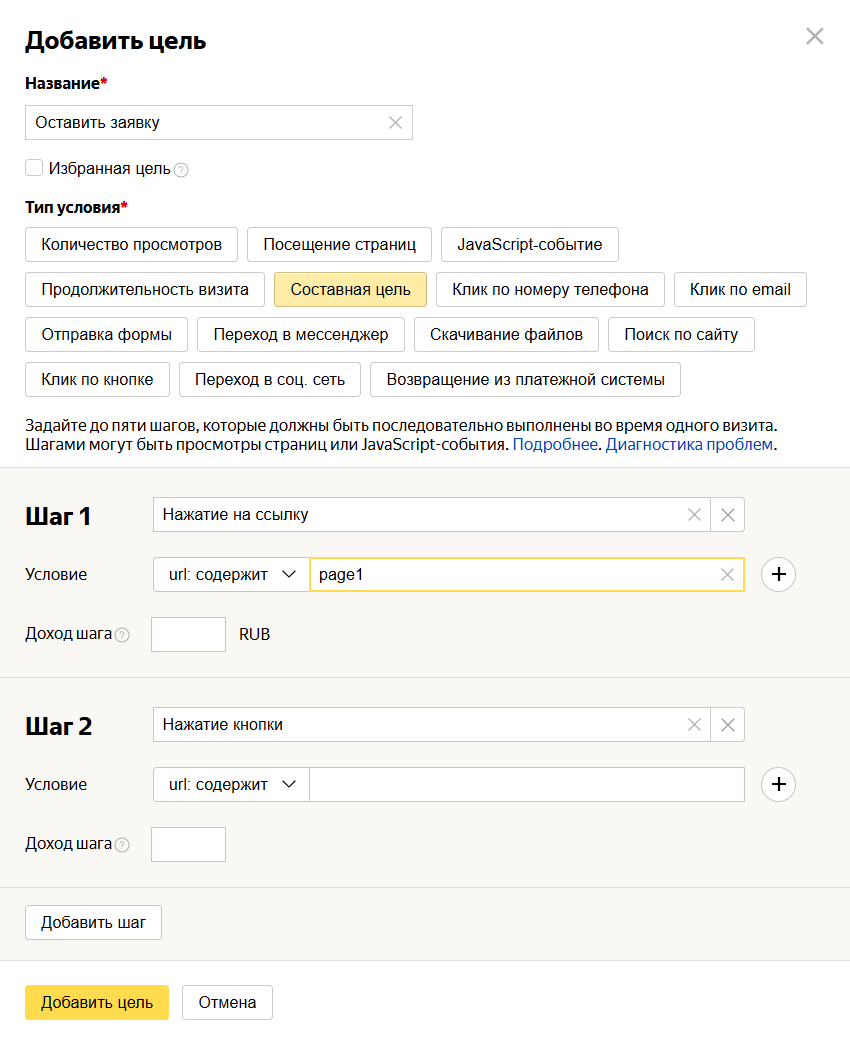Click the yellow Добавить цель button
The image size is (850, 1045).
tap(97, 1003)
